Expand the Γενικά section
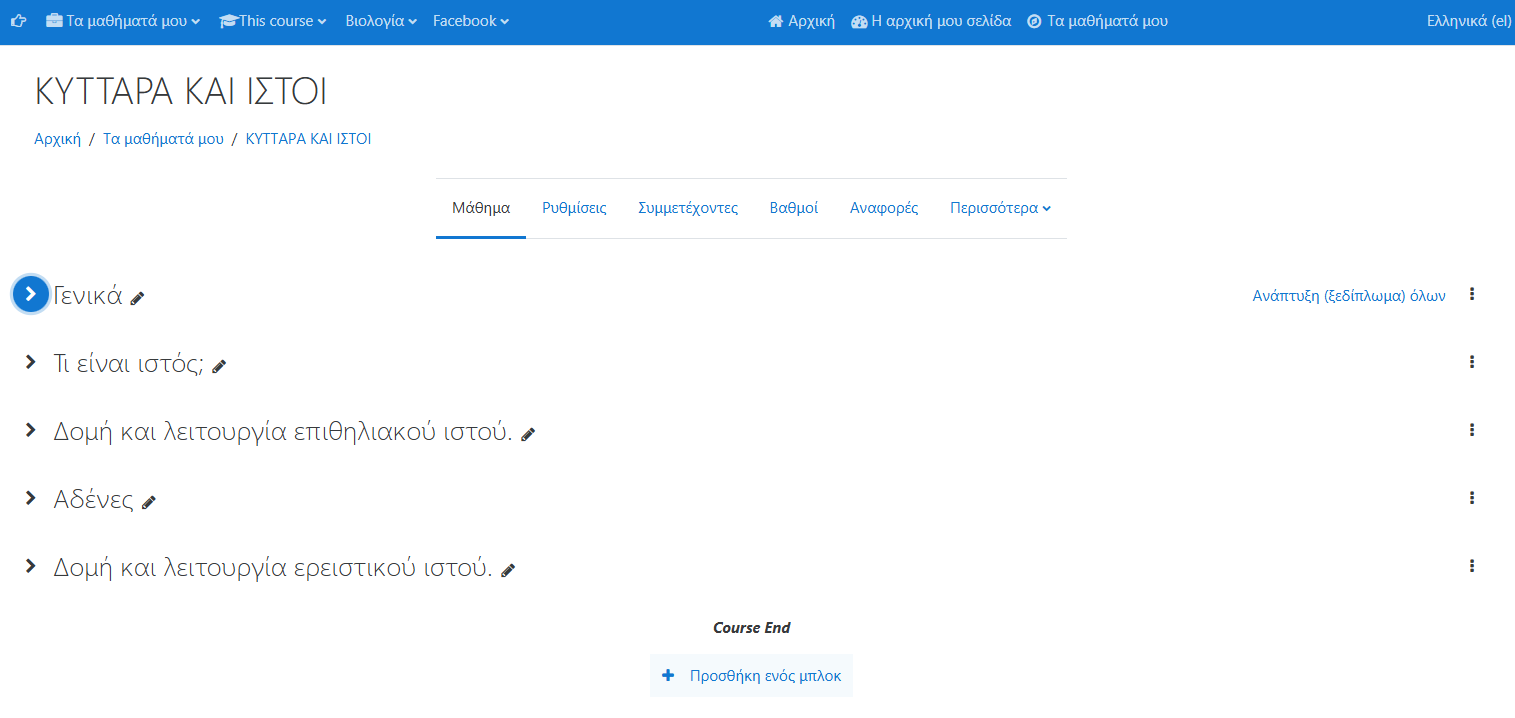This screenshot has width=1515, height=718. click(31, 294)
